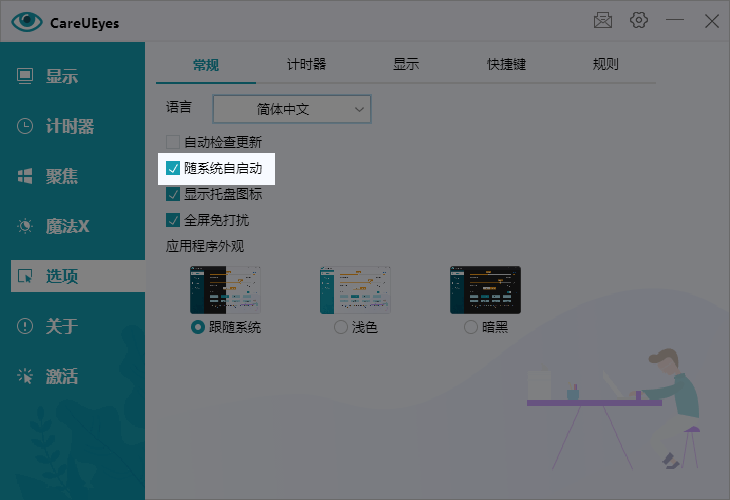This screenshot has height=500, width=730.
Task: Click the 语言 label
Action: point(179,108)
